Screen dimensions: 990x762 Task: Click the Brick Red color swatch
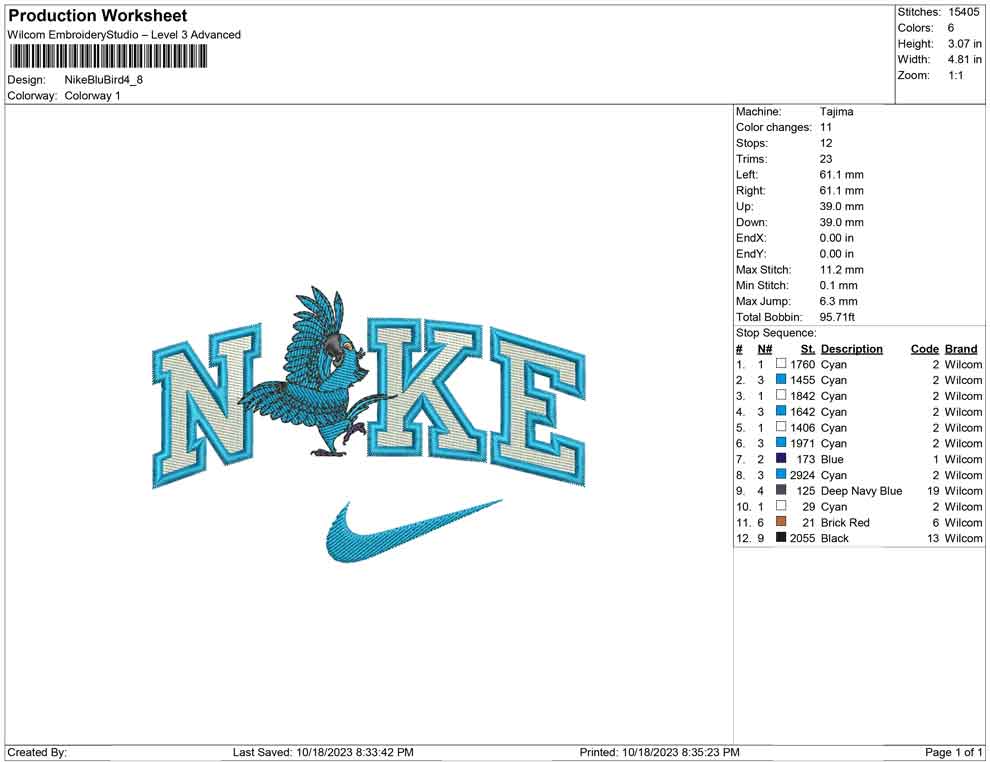[781, 521]
